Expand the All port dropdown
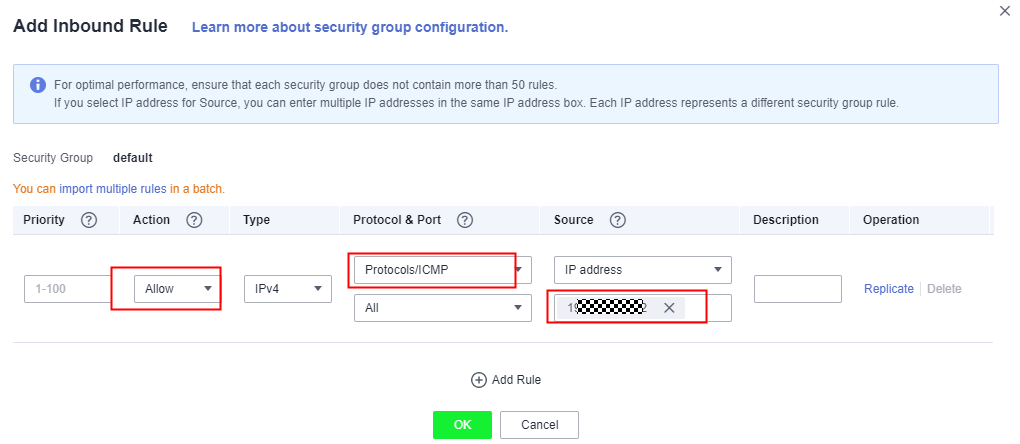This screenshot has height=444, width=1020. tap(443, 308)
